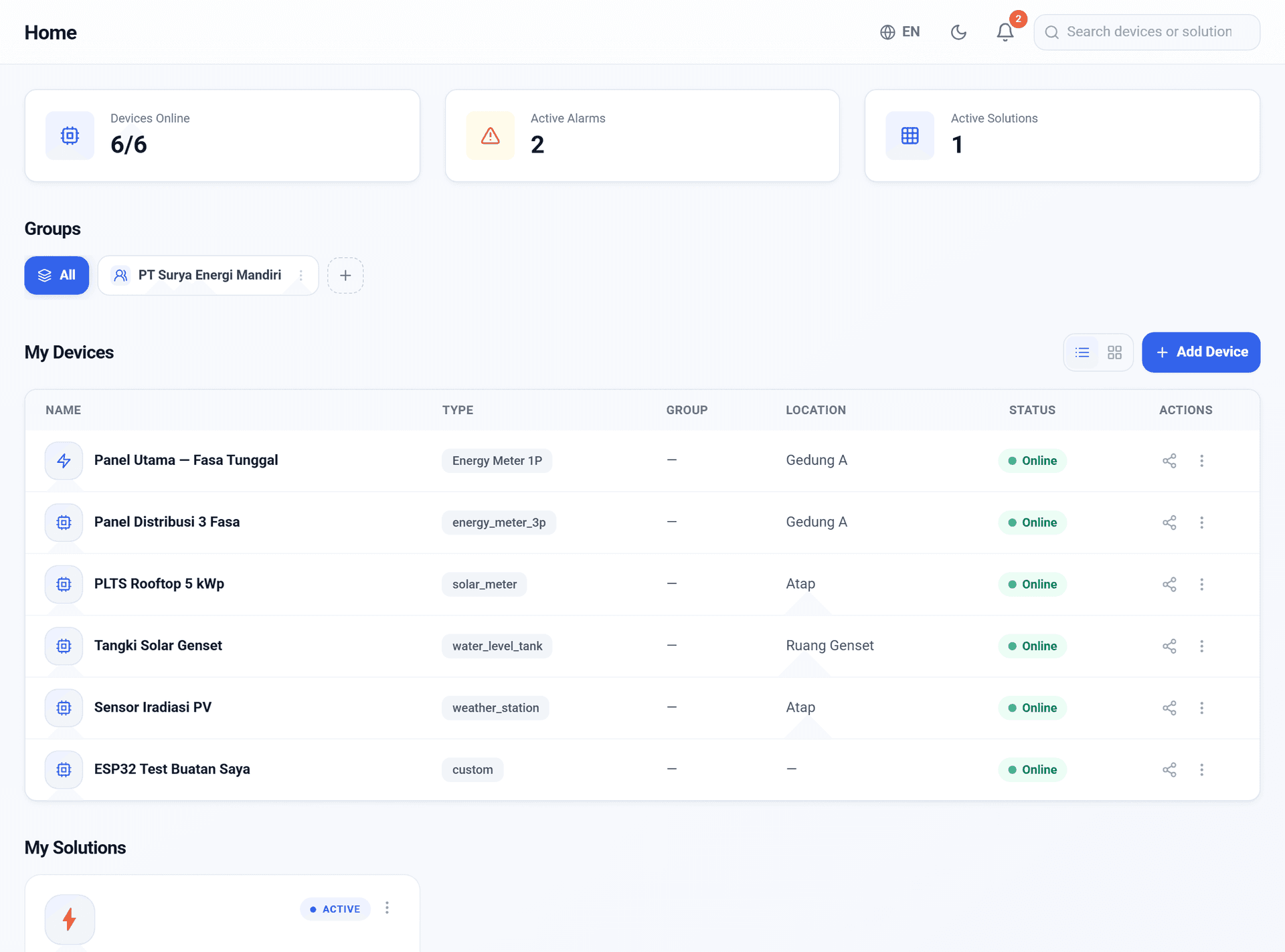This screenshot has height=952, width=1285.
Task: Share the PLTS Rooftop 5 kWp device
Action: point(1169,584)
